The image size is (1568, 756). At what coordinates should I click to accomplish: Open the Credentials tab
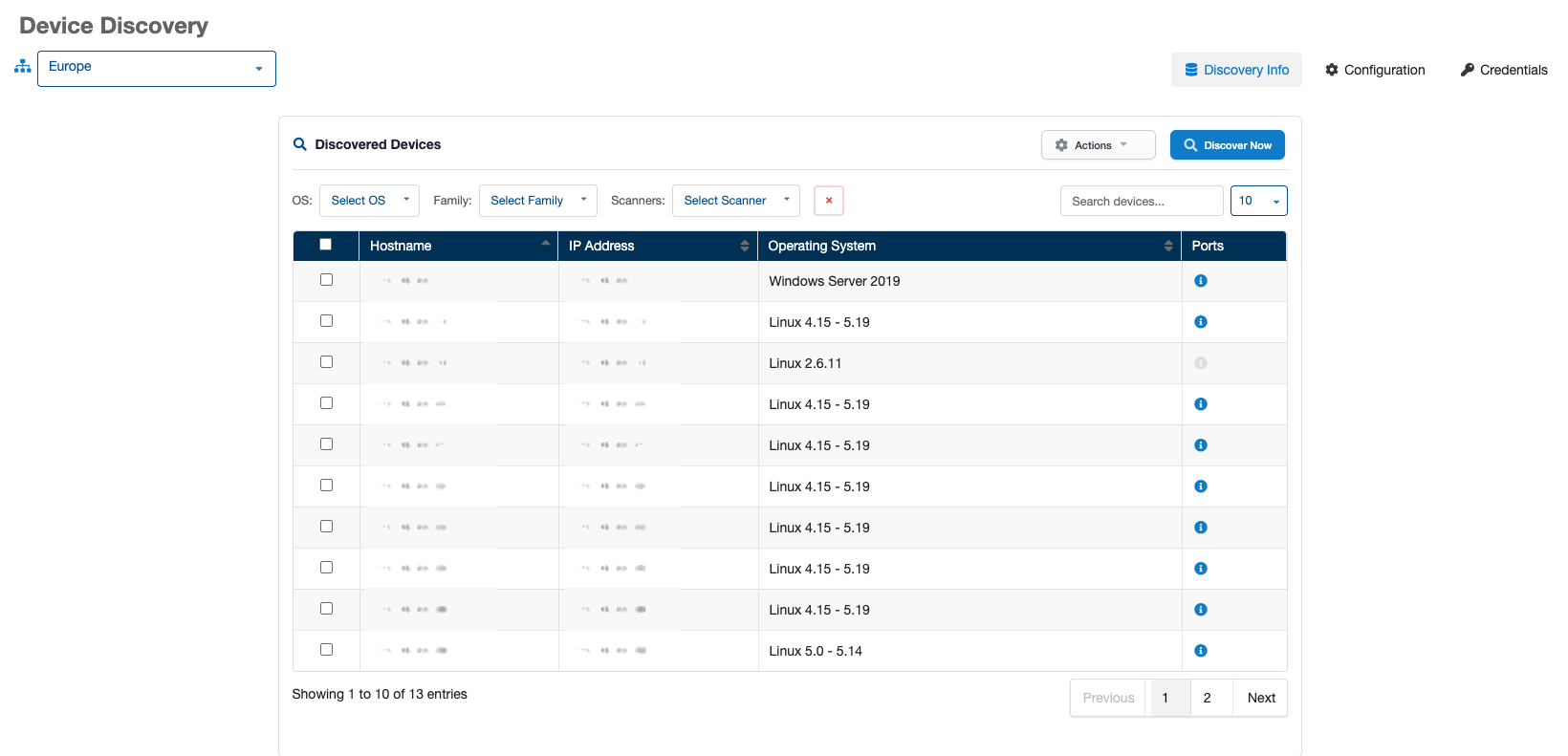pyautogui.click(x=1504, y=70)
